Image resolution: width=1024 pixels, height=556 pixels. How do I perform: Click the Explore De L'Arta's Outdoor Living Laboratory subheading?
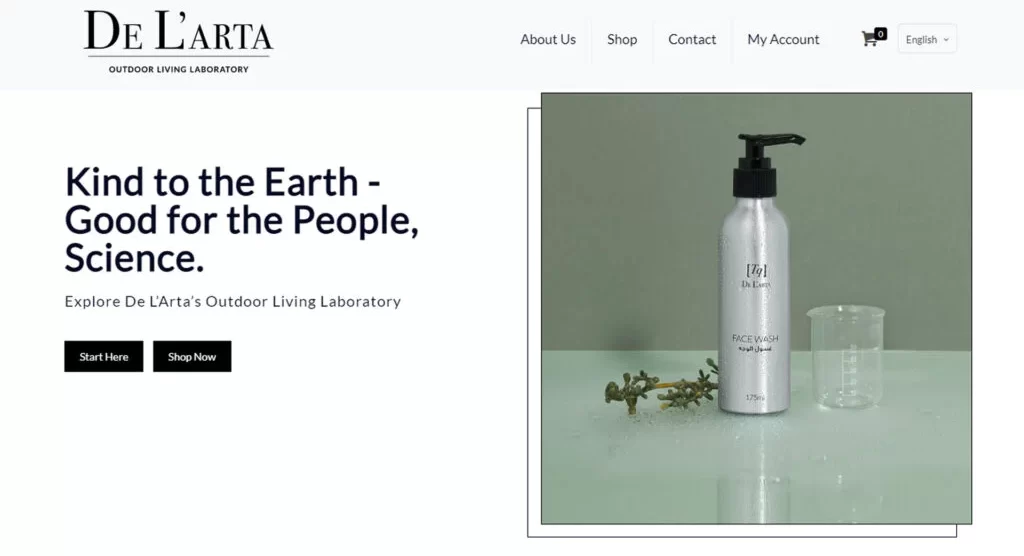(x=232, y=301)
